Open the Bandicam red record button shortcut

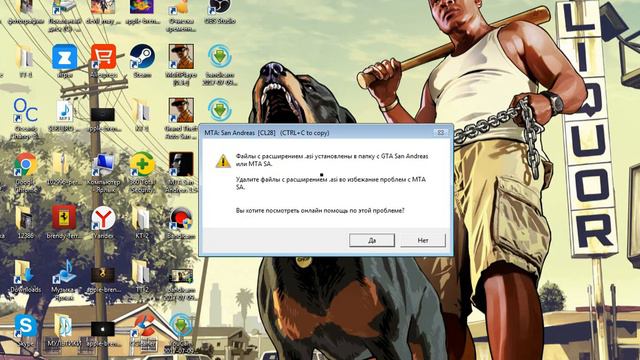click(181, 218)
